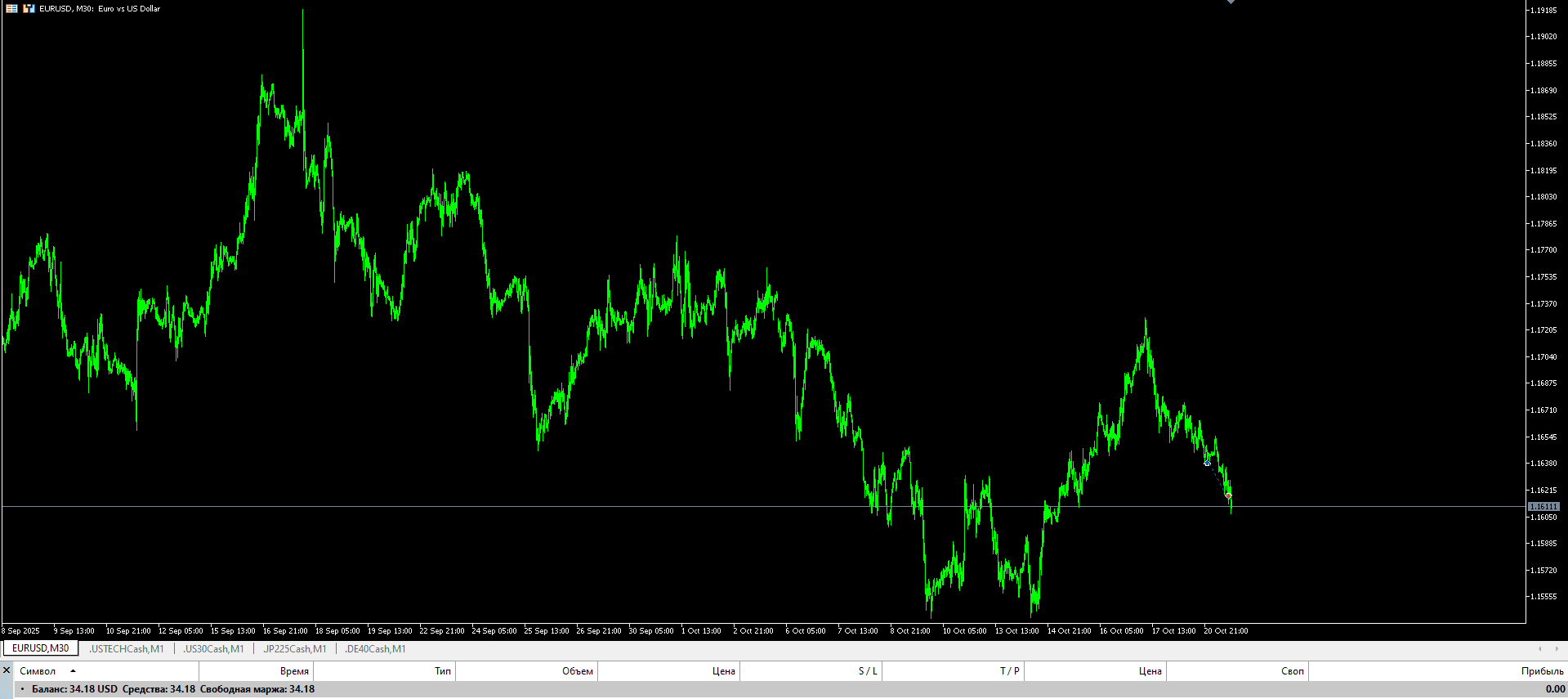1568x699 pixels.
Task: Open the .US30Cash,M1 chart tab
Action: tap(213, 649)
